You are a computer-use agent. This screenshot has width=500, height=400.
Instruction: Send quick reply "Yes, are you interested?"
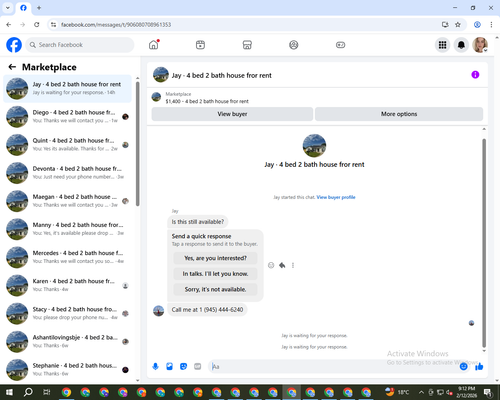(215, 258)
